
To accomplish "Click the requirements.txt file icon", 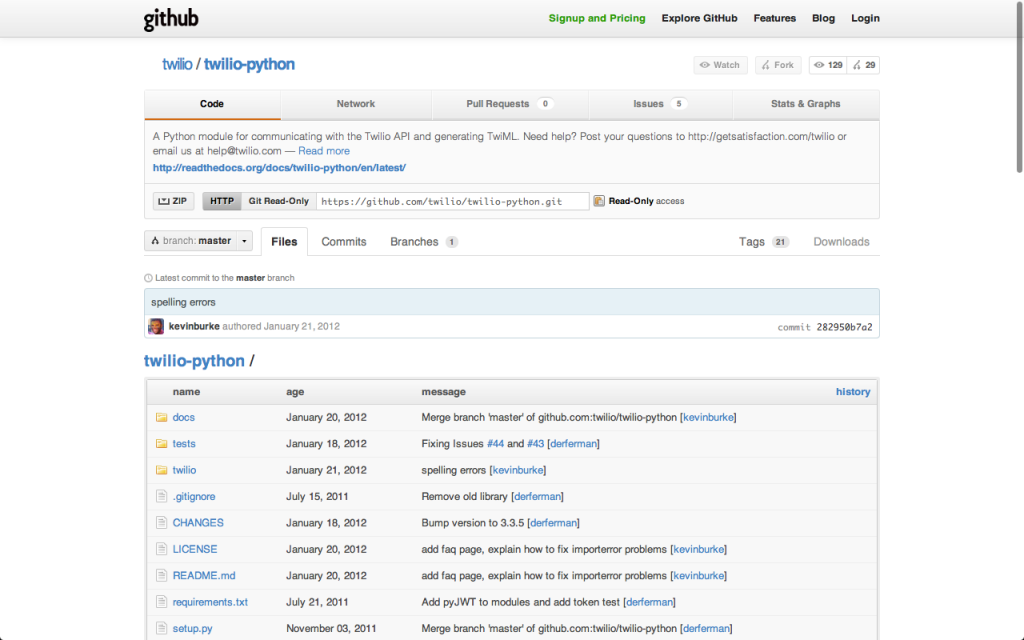I will (161, 602).
